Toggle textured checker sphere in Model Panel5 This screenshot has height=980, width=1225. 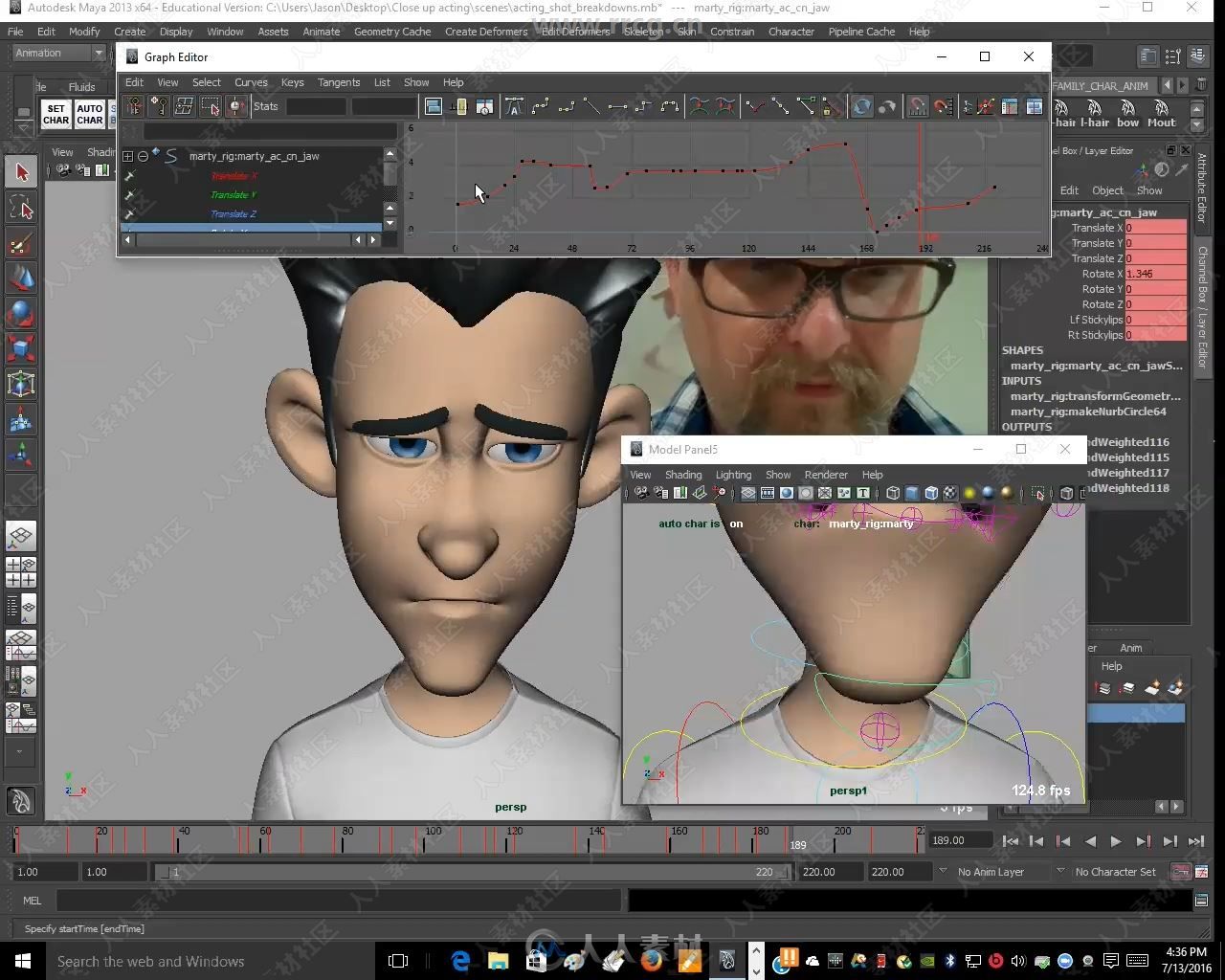click(x=950, y=494)
